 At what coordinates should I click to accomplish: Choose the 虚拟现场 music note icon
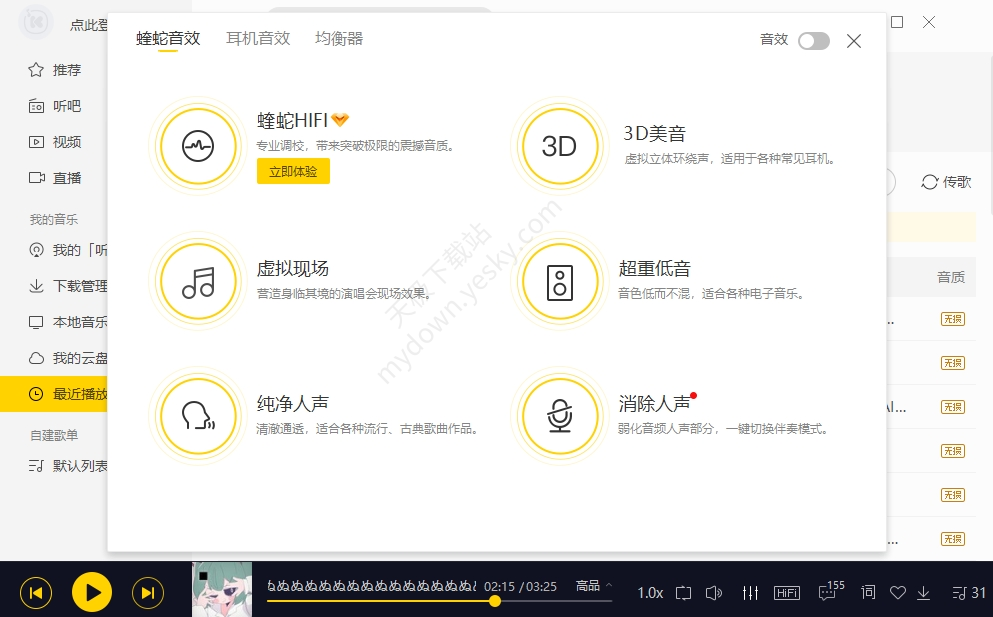198,281
